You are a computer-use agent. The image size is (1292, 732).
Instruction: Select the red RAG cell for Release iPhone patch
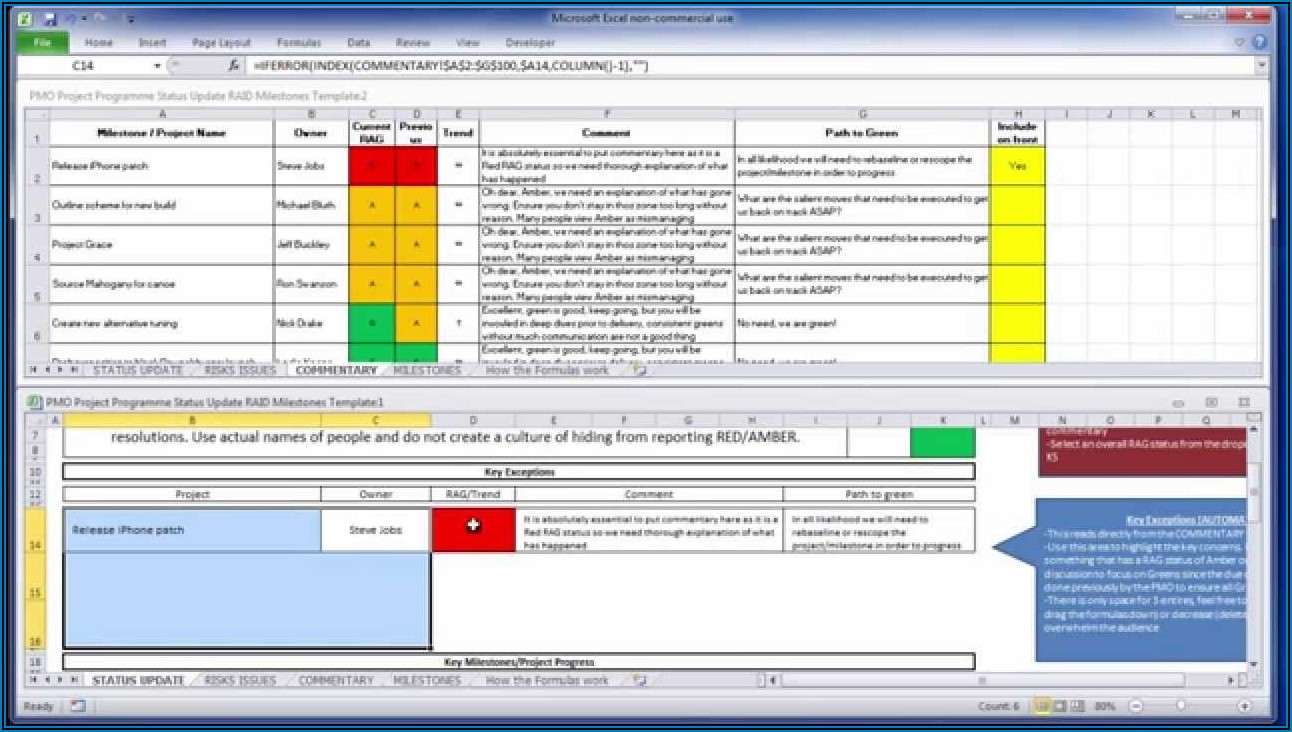pos(473,530)
